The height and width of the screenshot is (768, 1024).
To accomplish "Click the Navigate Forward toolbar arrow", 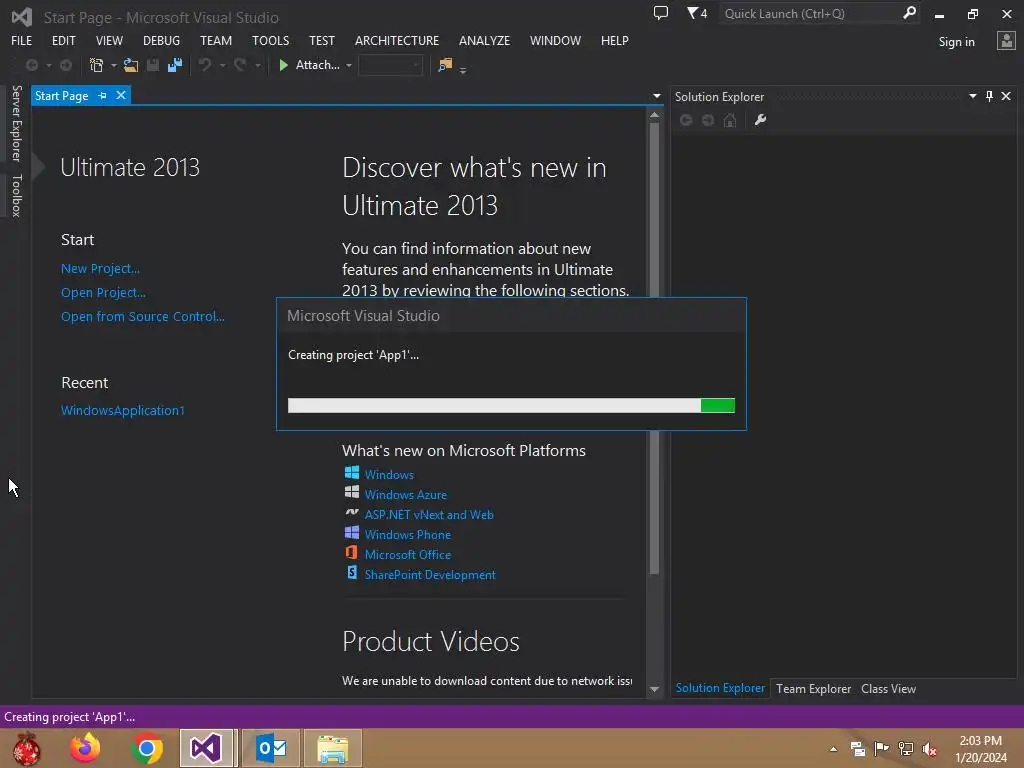I will (66, 65).
